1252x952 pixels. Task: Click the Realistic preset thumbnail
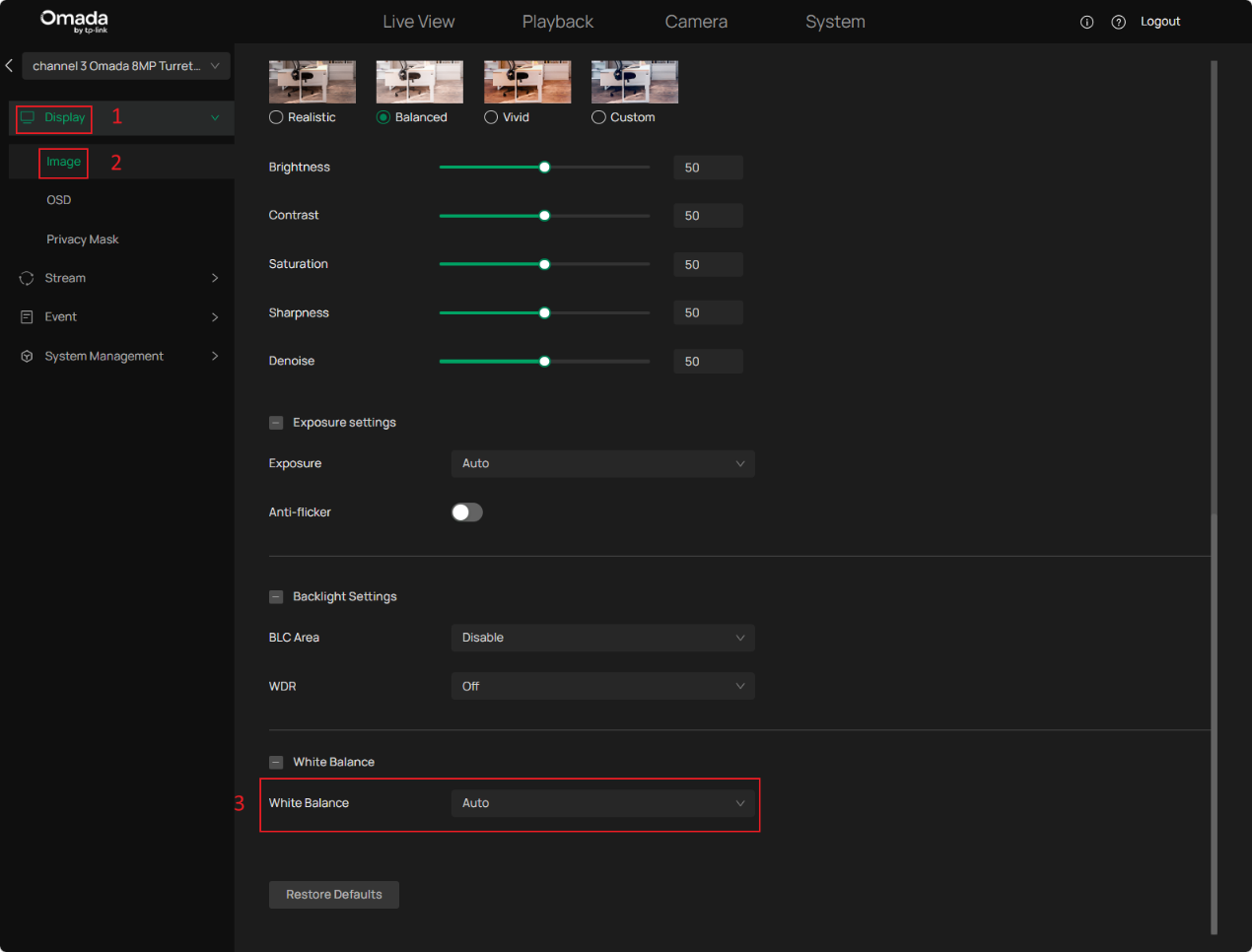click(x=313, y=82)
